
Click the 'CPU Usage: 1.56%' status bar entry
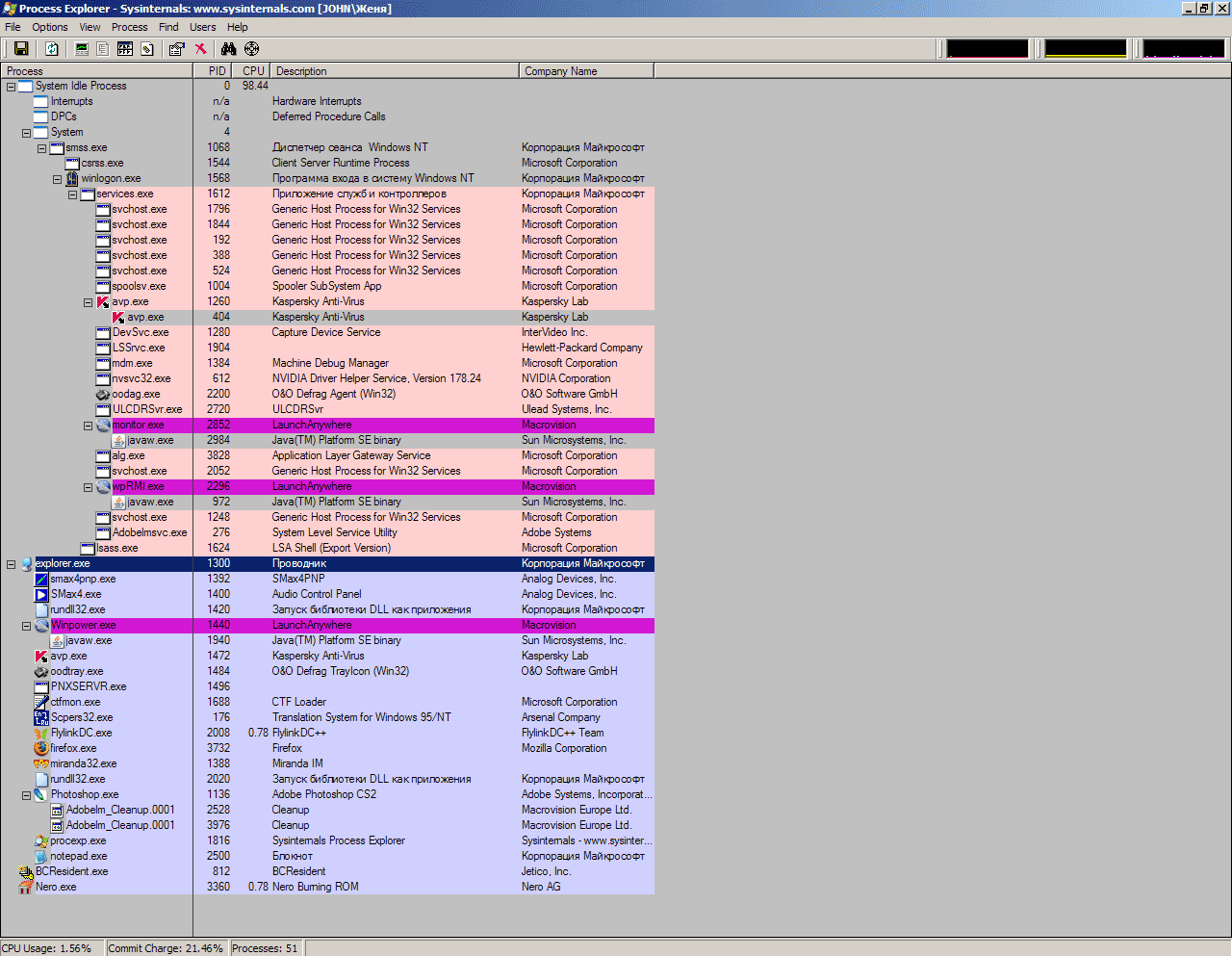[52, 948]
